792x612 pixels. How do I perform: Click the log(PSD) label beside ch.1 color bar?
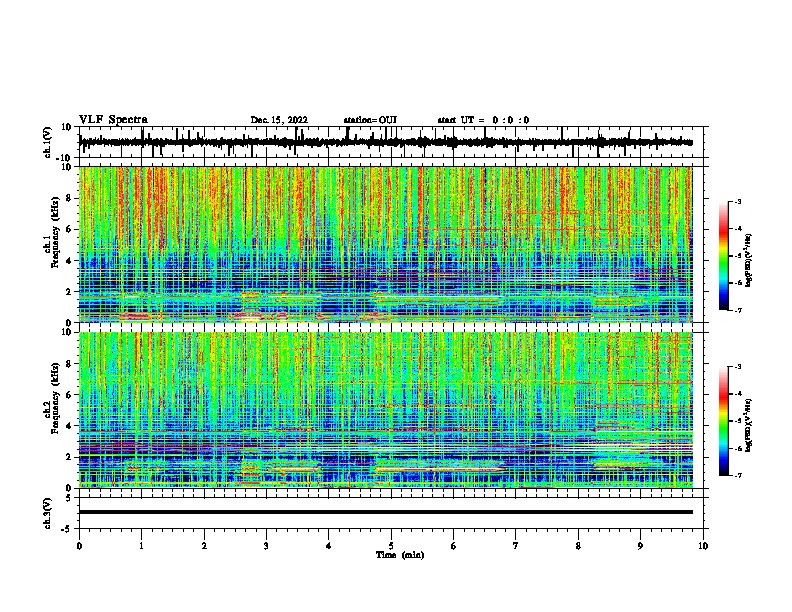tap(749, 260)
